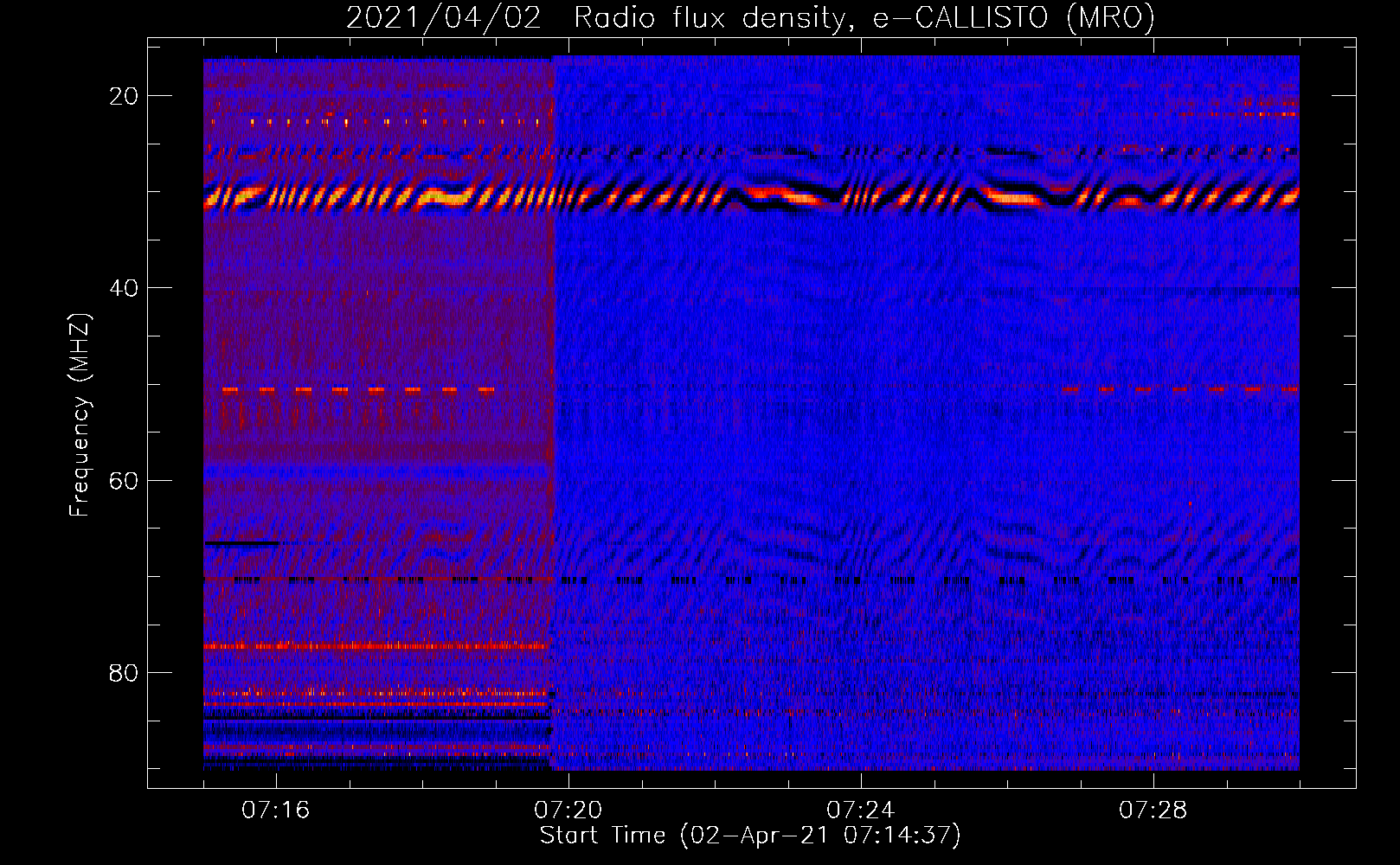The height and width of the screenshot is (865, 1400).
Task: Click the date "2021/04/02" in the title
Action: point(444,17)
